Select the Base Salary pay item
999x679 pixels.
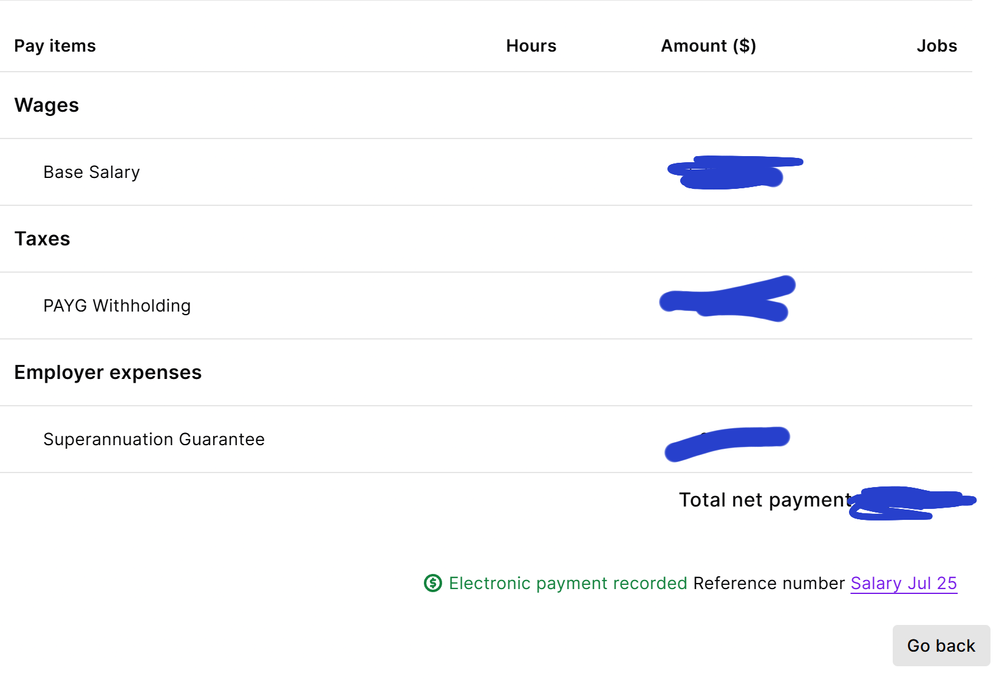coord(91,172)
